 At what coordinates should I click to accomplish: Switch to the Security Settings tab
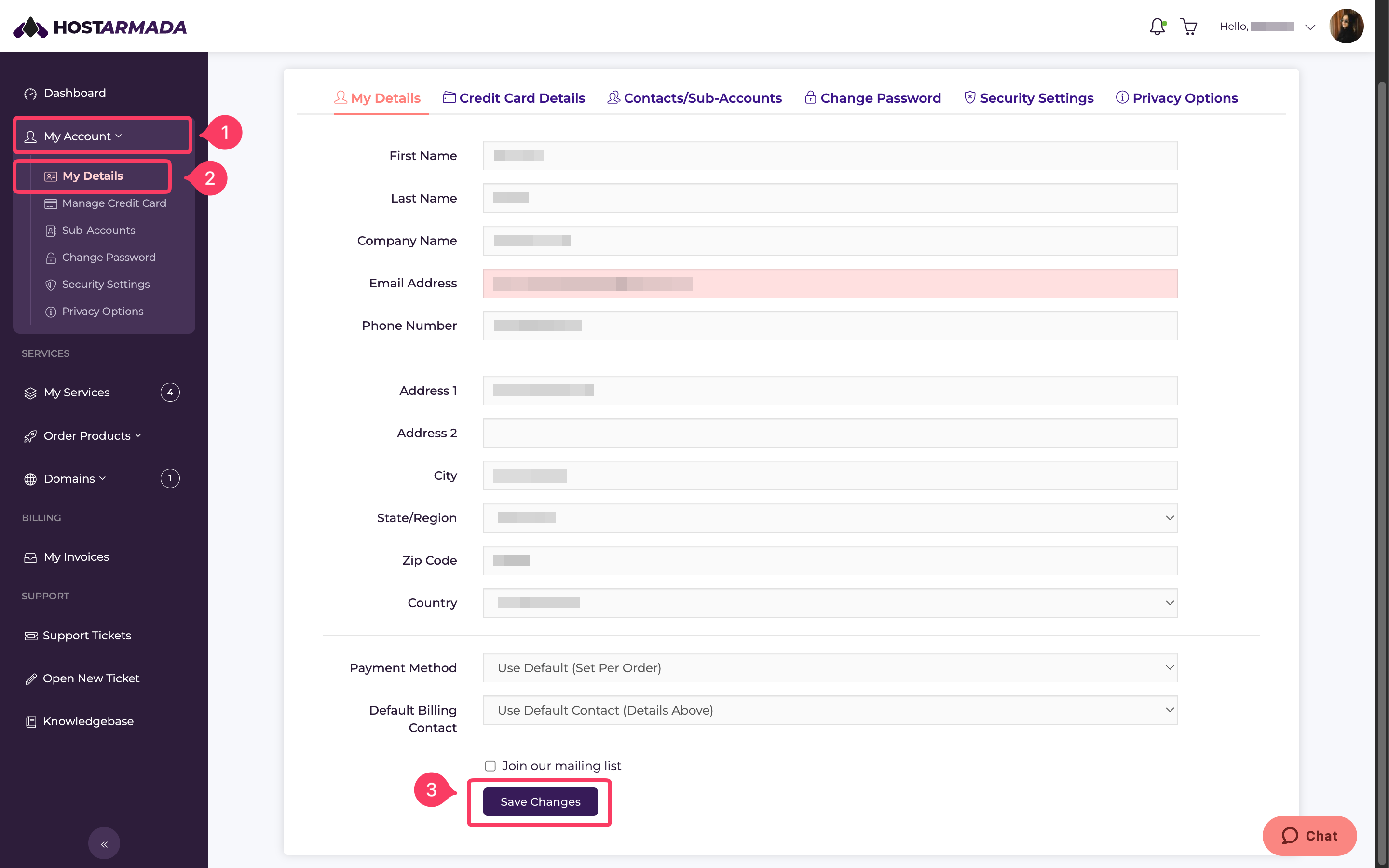pyautogui.click(x=1029, y=98)
